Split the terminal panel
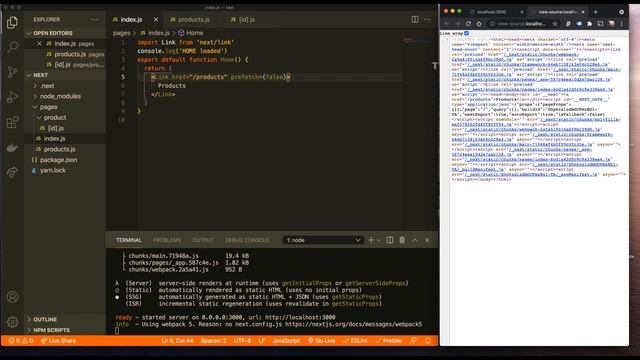640x360 pixels. 390,240
